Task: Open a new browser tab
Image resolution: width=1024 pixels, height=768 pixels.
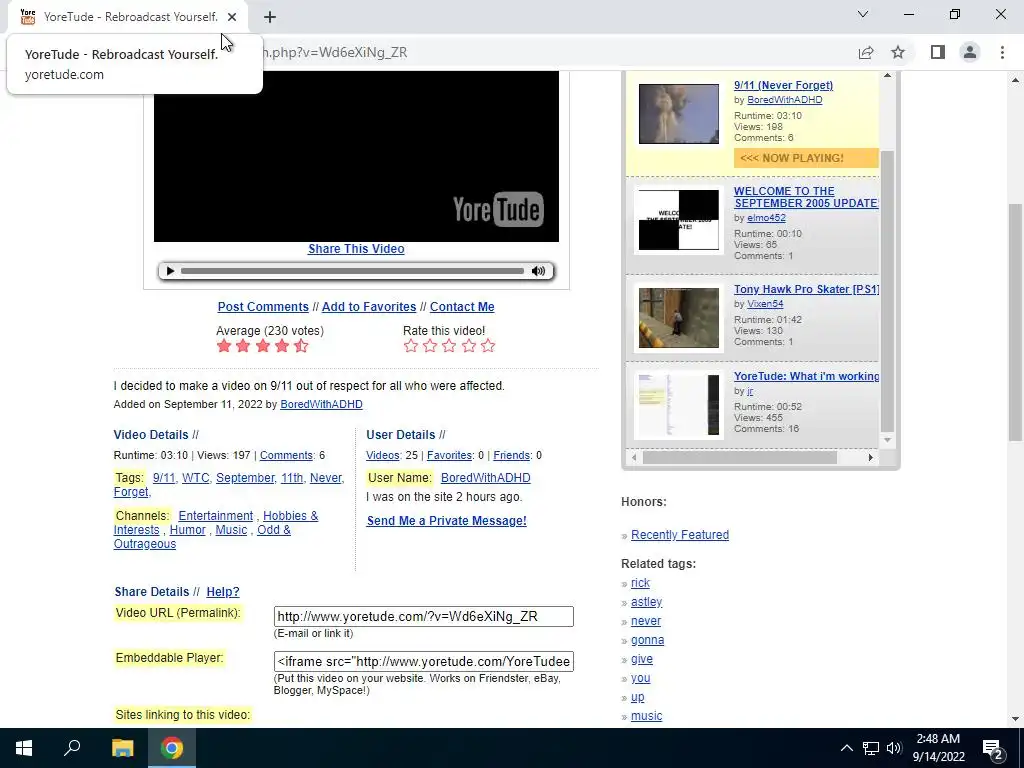Action: pos(270,17)
